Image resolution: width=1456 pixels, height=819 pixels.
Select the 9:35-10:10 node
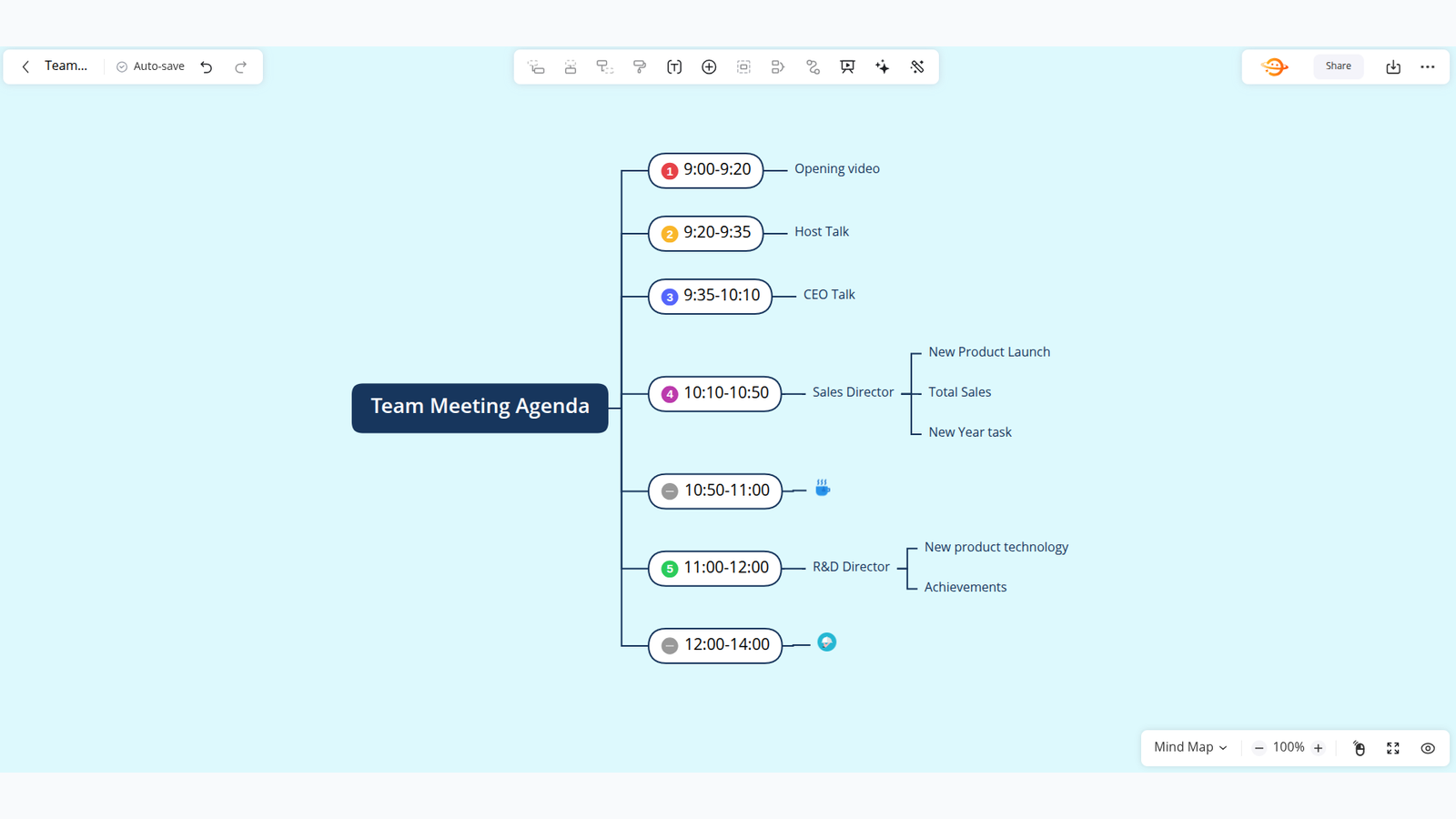point(710,296)
